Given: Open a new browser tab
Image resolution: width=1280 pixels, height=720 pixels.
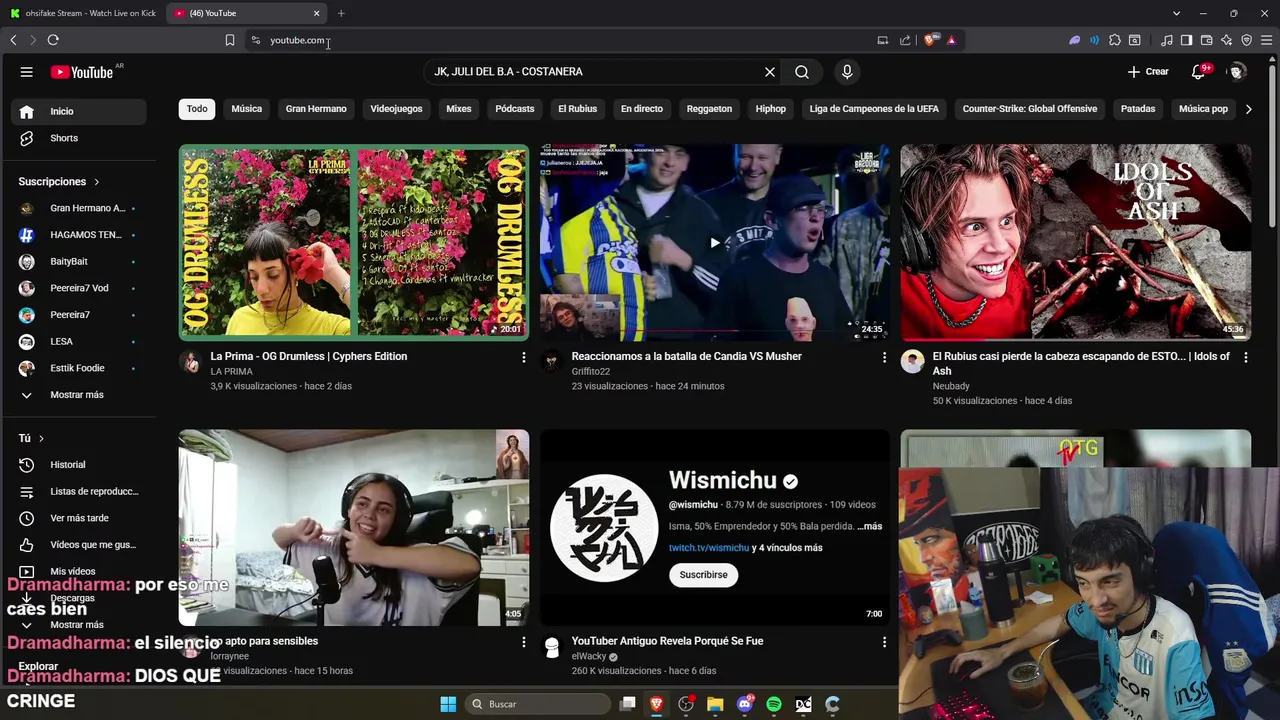Looking at the screenshot, I should pyautogui.click(x=341, y=13).
